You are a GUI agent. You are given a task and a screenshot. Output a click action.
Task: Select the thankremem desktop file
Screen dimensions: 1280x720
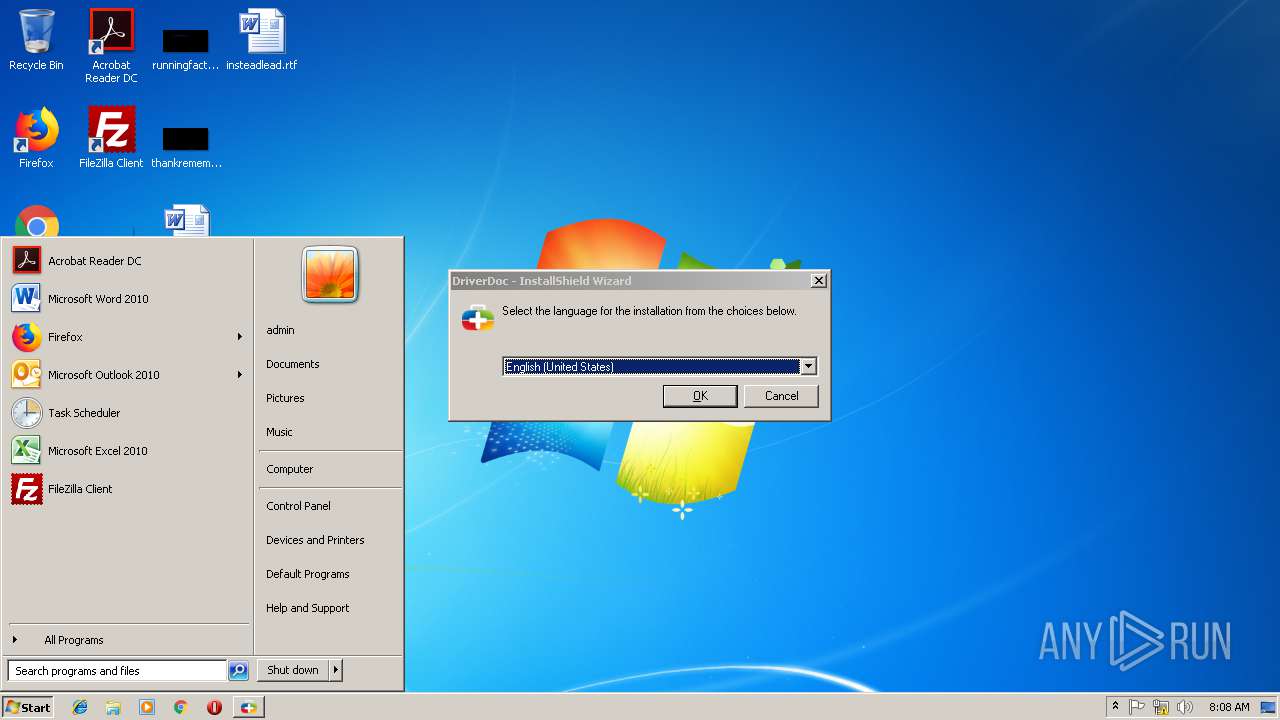pos(186,146)
